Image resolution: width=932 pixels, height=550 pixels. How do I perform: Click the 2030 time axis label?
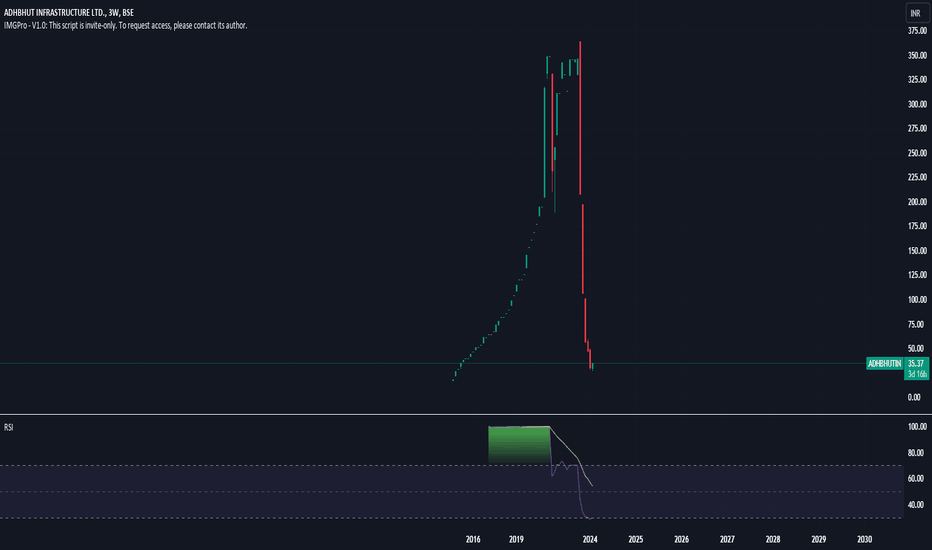(864, 539)
